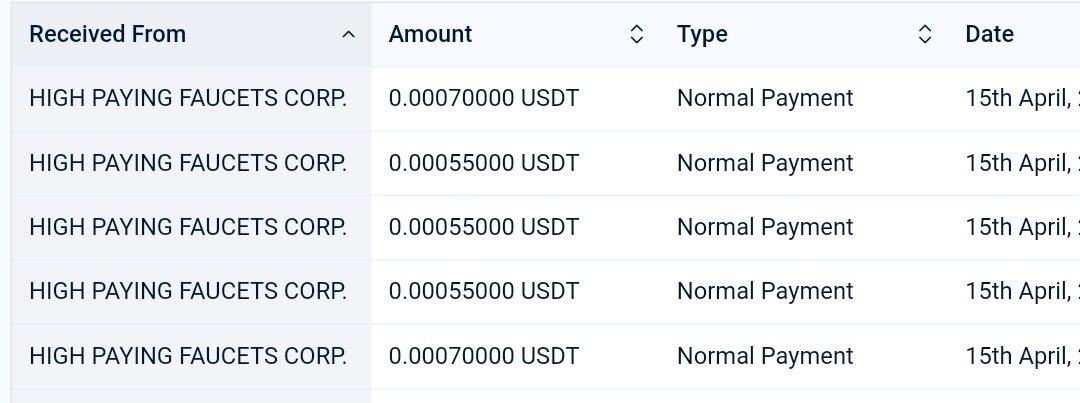
Task: Select the Type column header text
Action: 702,34
